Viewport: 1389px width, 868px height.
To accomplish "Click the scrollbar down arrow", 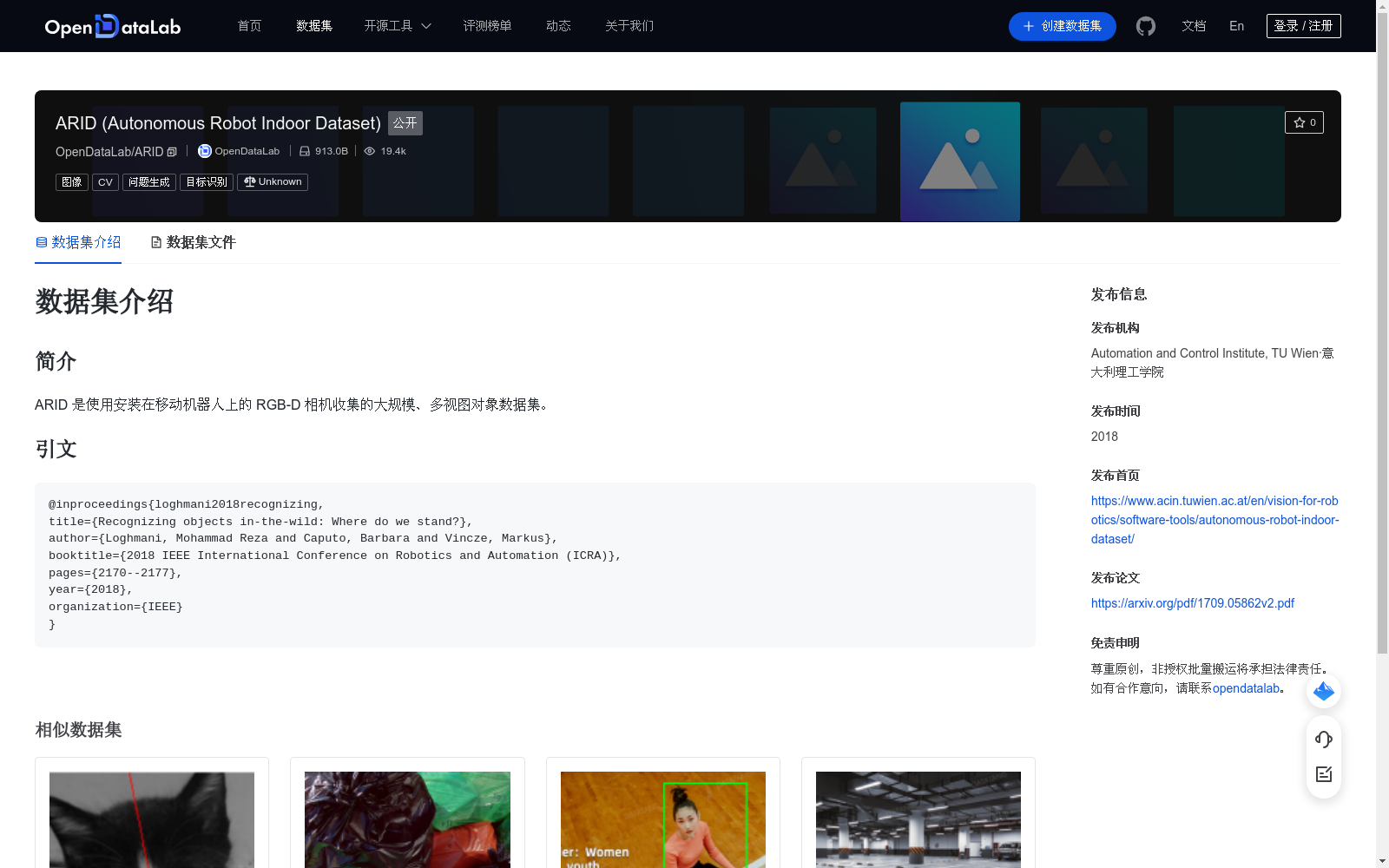I will pyautogui.click(x=1382, y=861).
